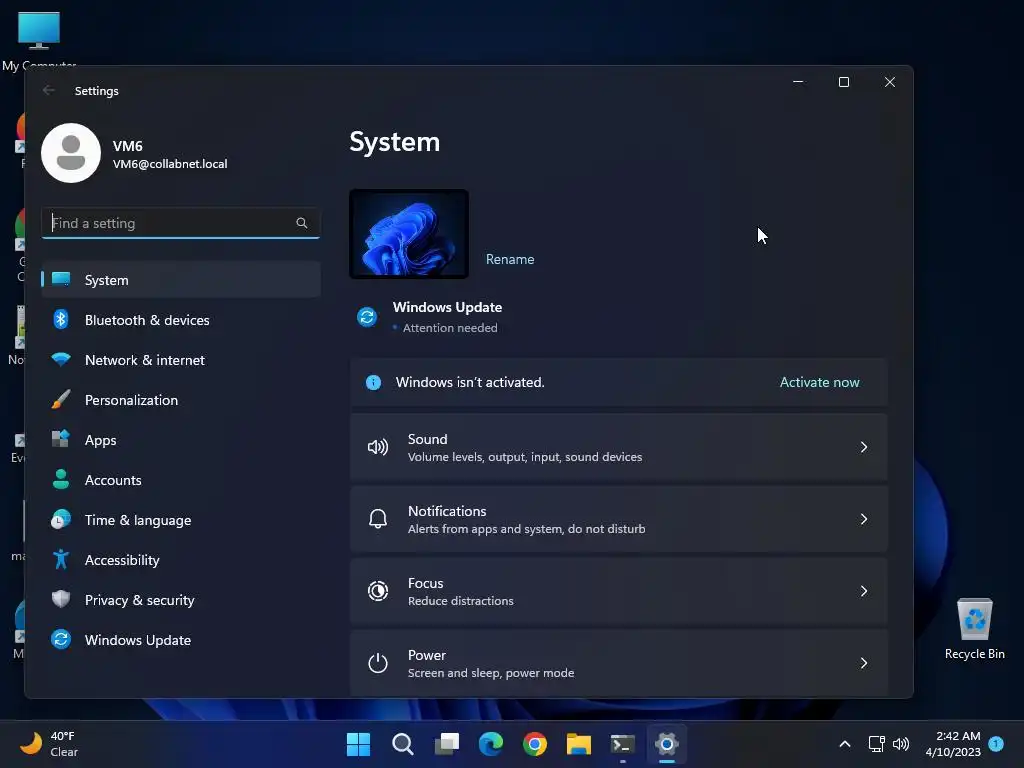
Task: Open the clock and date flyout
Action: tap(953, 744)
